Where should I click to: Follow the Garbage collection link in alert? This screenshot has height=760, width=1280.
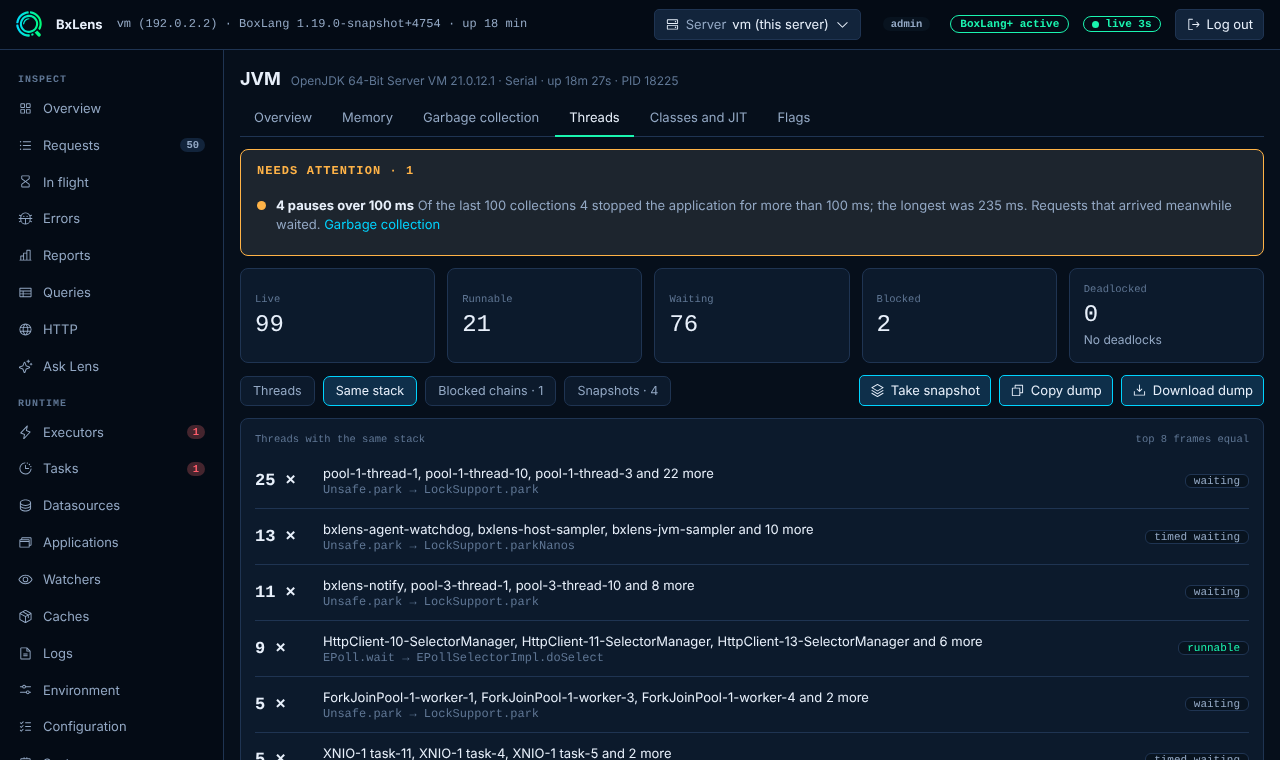(x=382, y=225)
